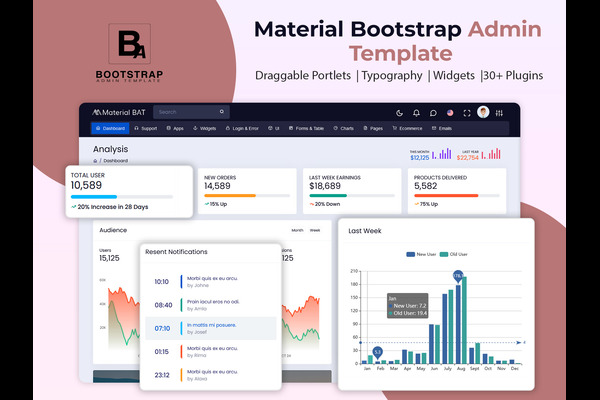Viewport: 600px width, 400px height.
Task: Click the Analysis page title
Action: (x=111, y=149)
